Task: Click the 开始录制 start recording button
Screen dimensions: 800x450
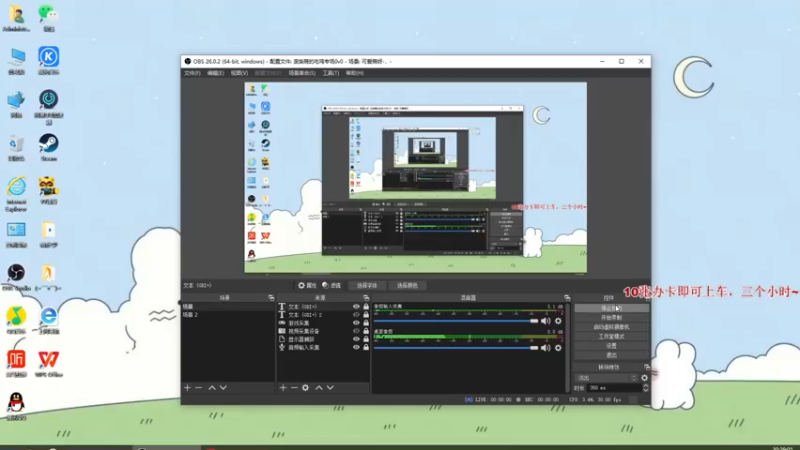Action: [x=611, y=317]
